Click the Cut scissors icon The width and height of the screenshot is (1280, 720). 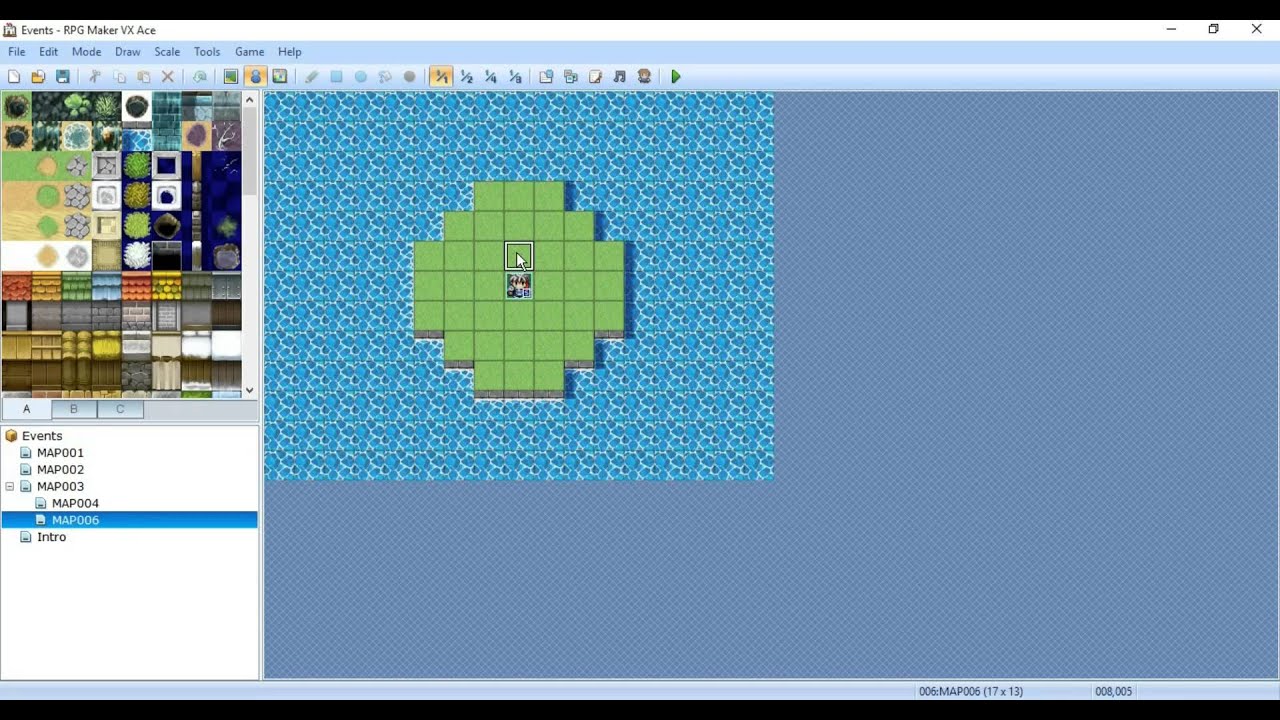(95, 77)
